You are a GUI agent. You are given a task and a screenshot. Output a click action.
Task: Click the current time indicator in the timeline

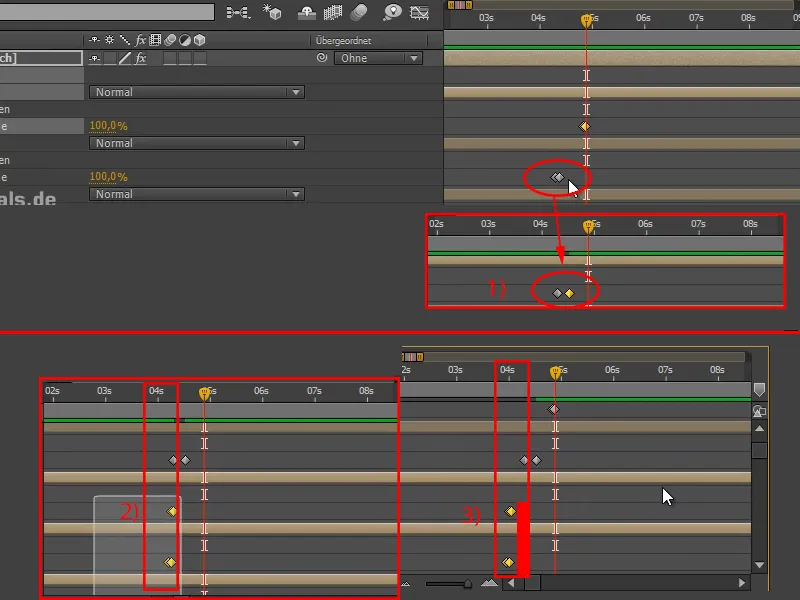pos(585,17)
